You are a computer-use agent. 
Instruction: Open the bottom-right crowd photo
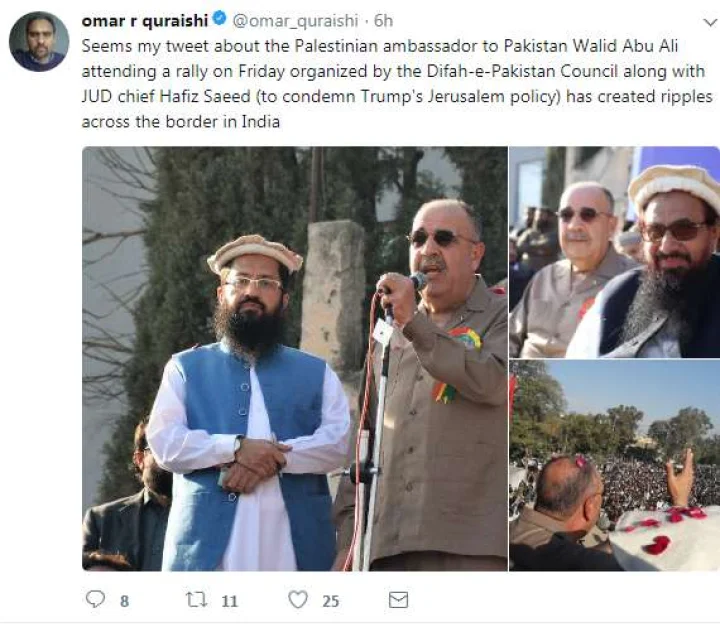pos(614,465)
